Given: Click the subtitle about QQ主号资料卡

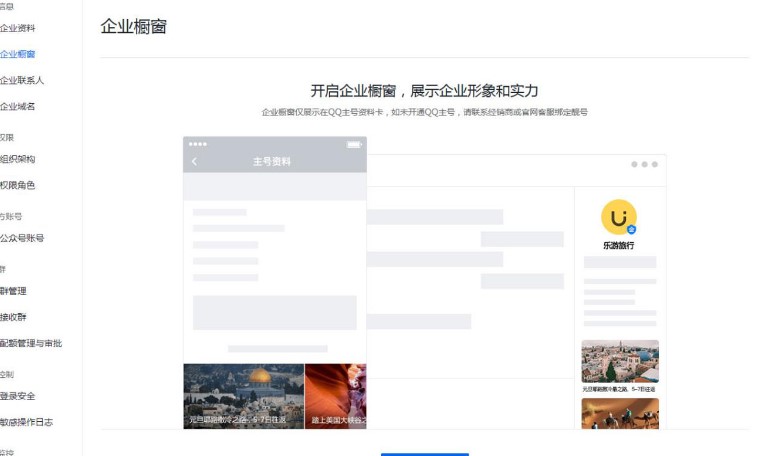Looking at the screenshot, I should tap(424, 112).
